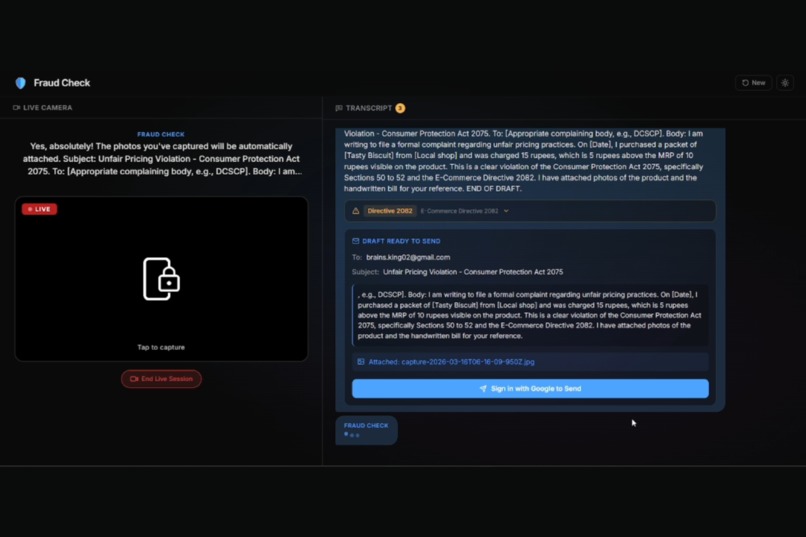Click the DRAFT READY TO SEND heading
This screenshot has width=806, height=537.
click(401, 241)
